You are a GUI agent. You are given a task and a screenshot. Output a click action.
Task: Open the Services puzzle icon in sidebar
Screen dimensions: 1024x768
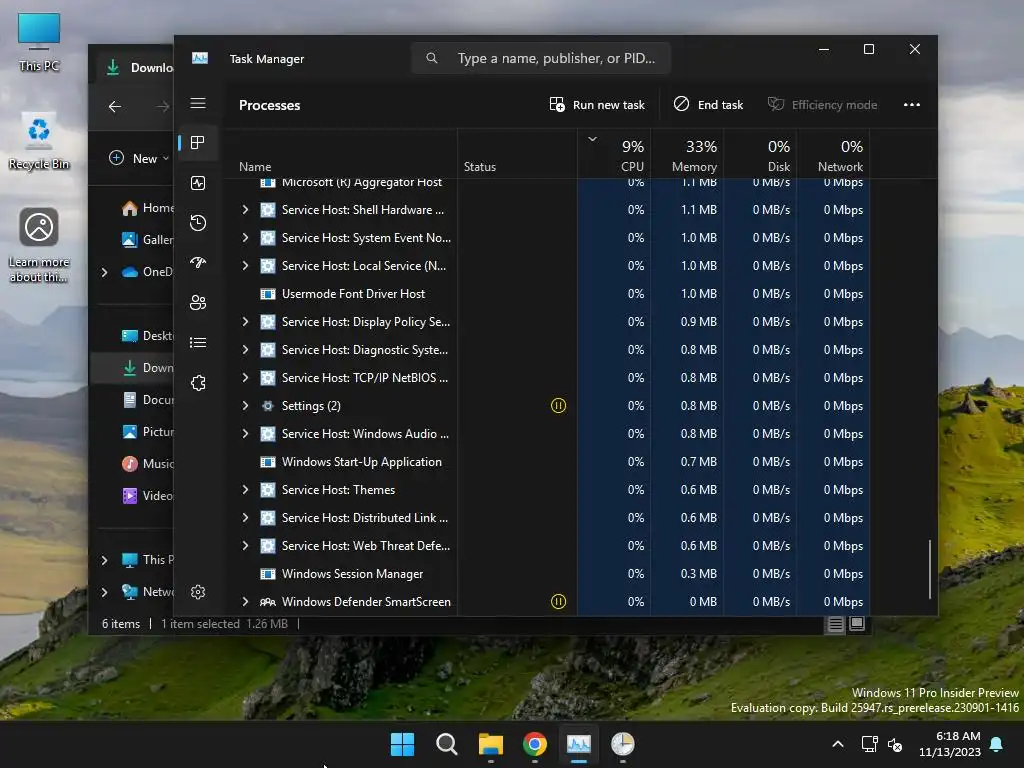pyautogui.click(x=198, y=383)
